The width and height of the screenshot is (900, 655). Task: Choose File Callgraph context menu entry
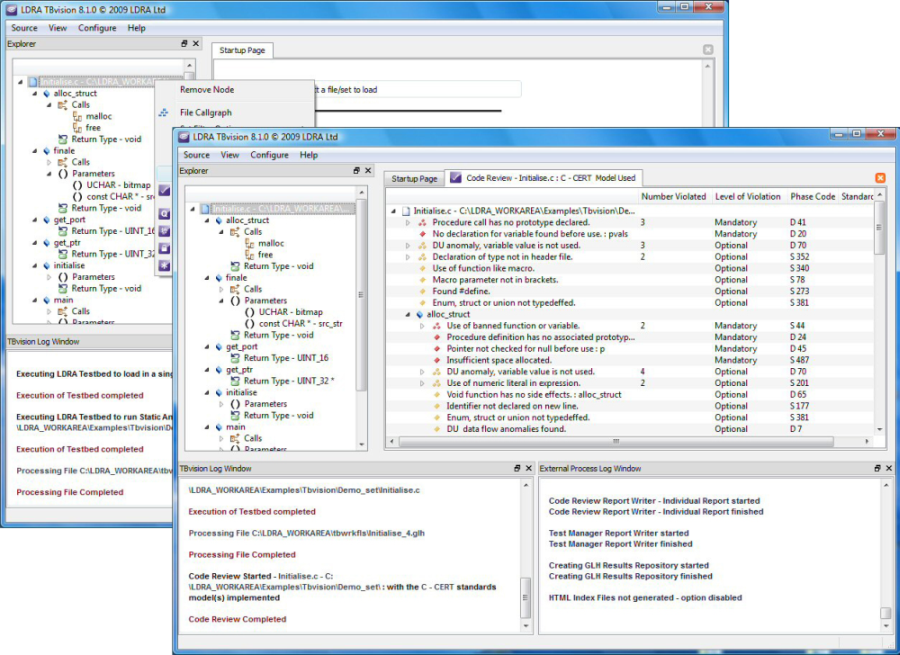coord(205,113)
